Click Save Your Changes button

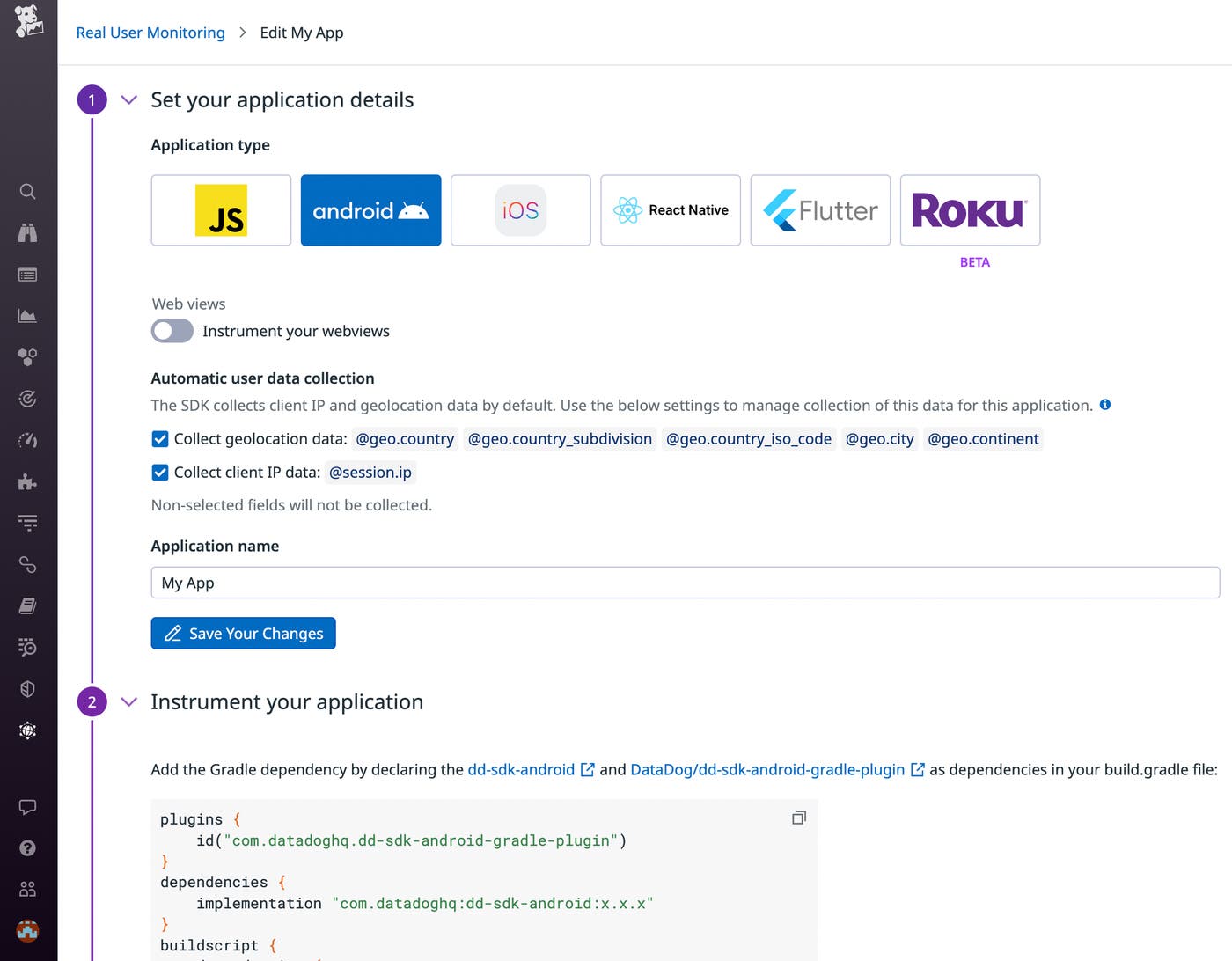(243, 634)
